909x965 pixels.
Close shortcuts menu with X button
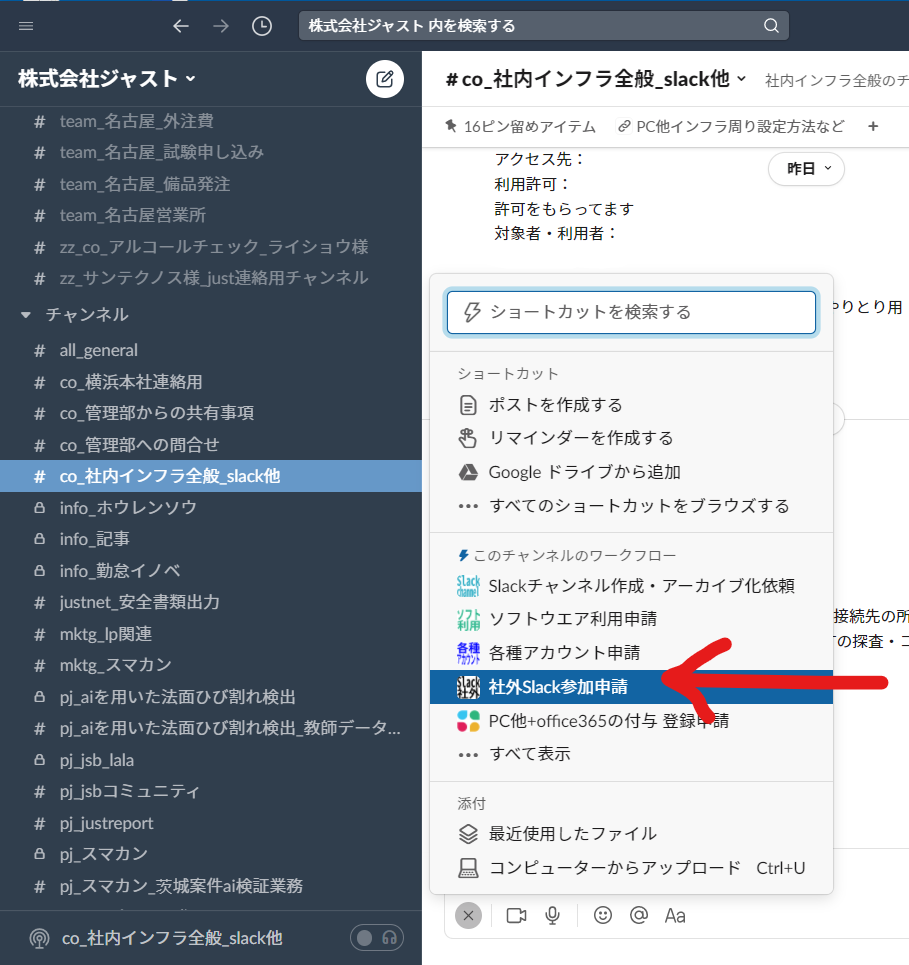click(x=468, y=916)
